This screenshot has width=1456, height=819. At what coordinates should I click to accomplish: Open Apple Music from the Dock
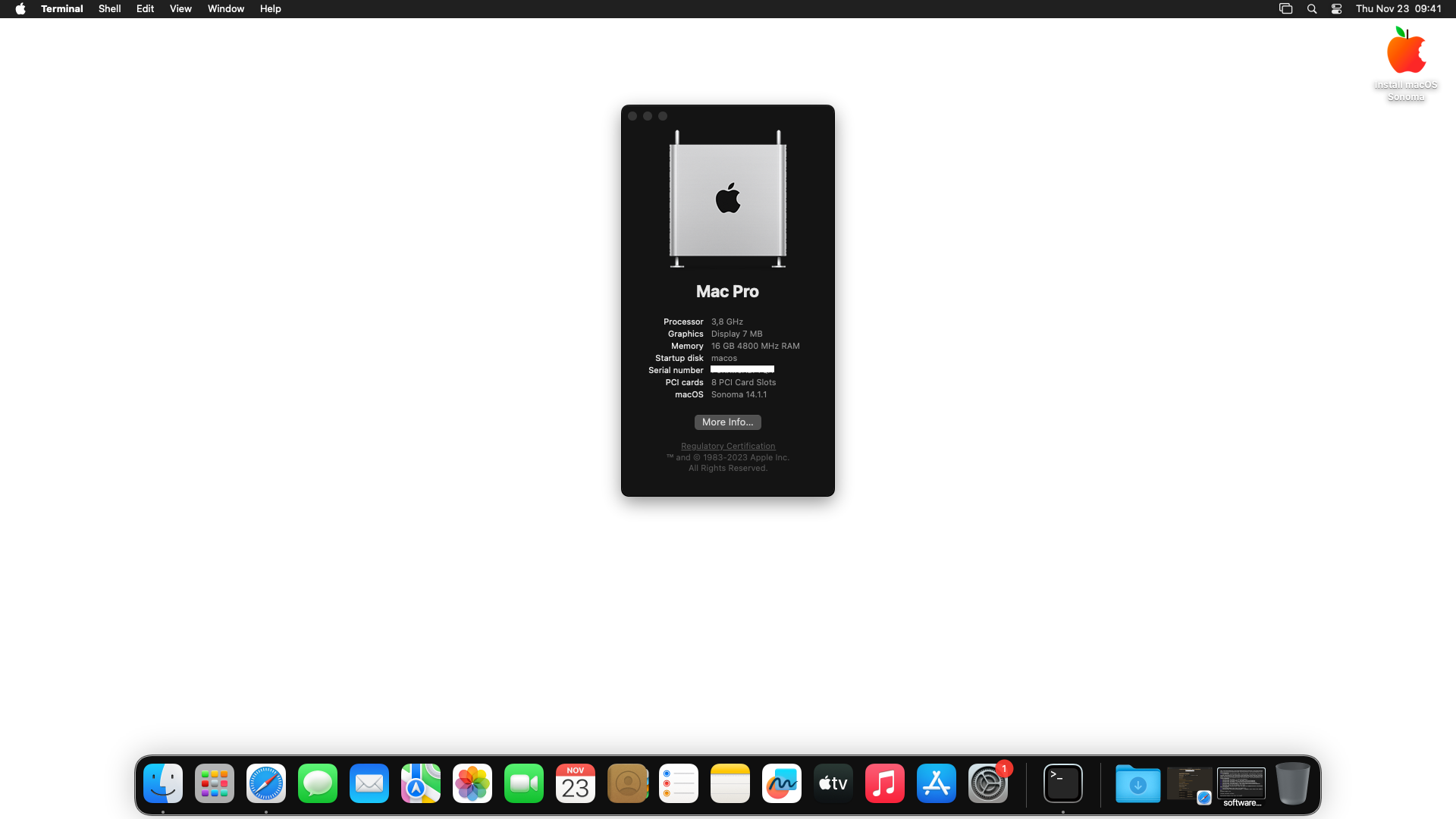pyautogui.click(x=884, y=783)
